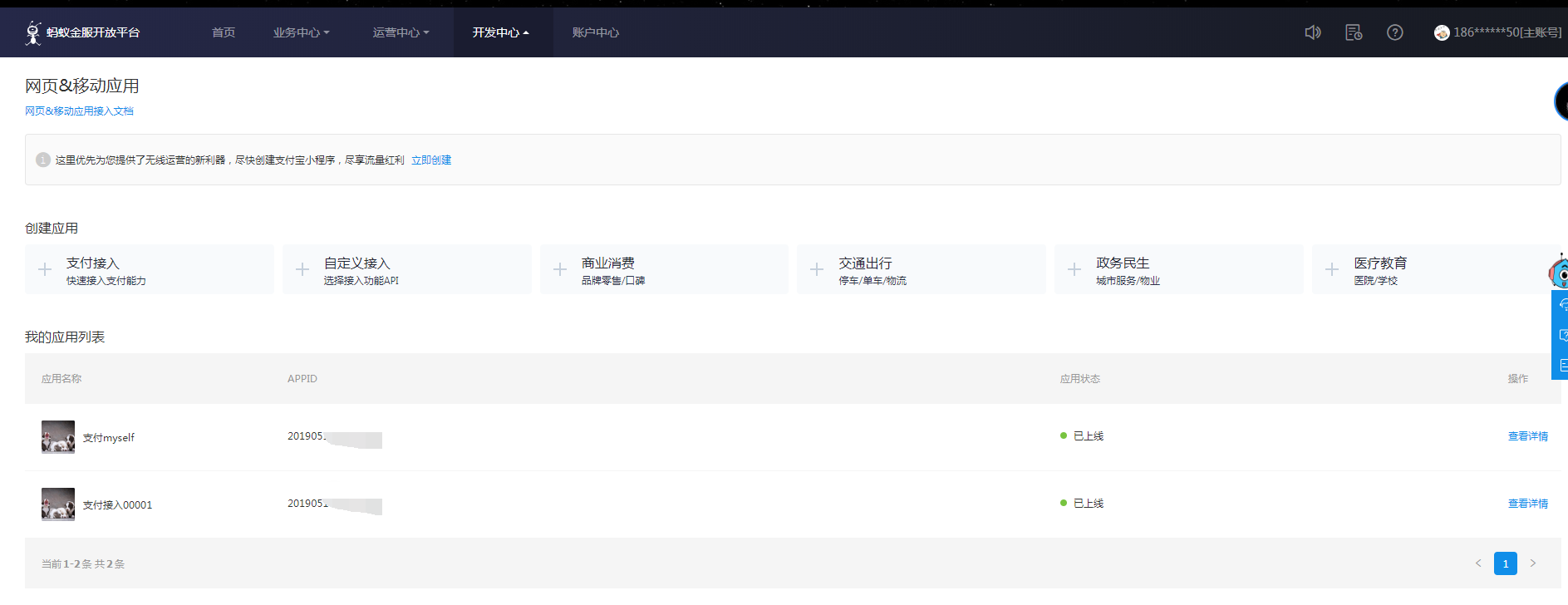The height and width of the screenshot is (605, 1568).
Task: Click the 创建应用 section heading
Action: (52, 228)
